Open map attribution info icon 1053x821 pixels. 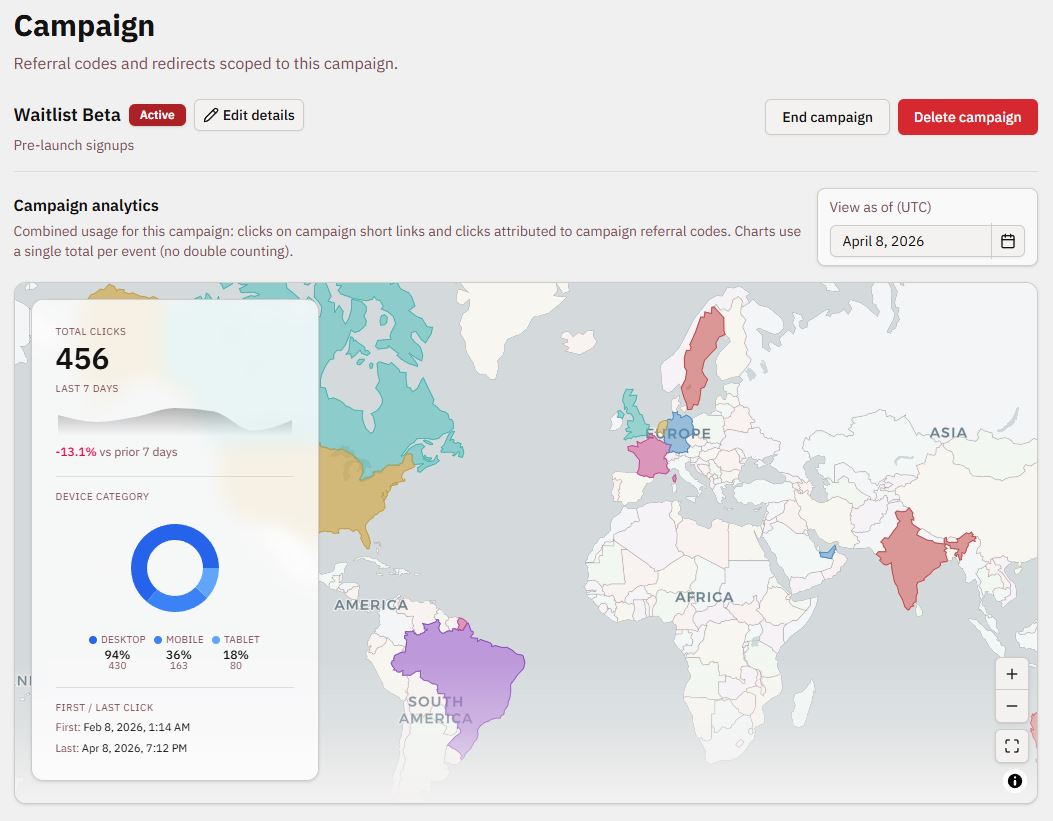tap(1015, 781)
